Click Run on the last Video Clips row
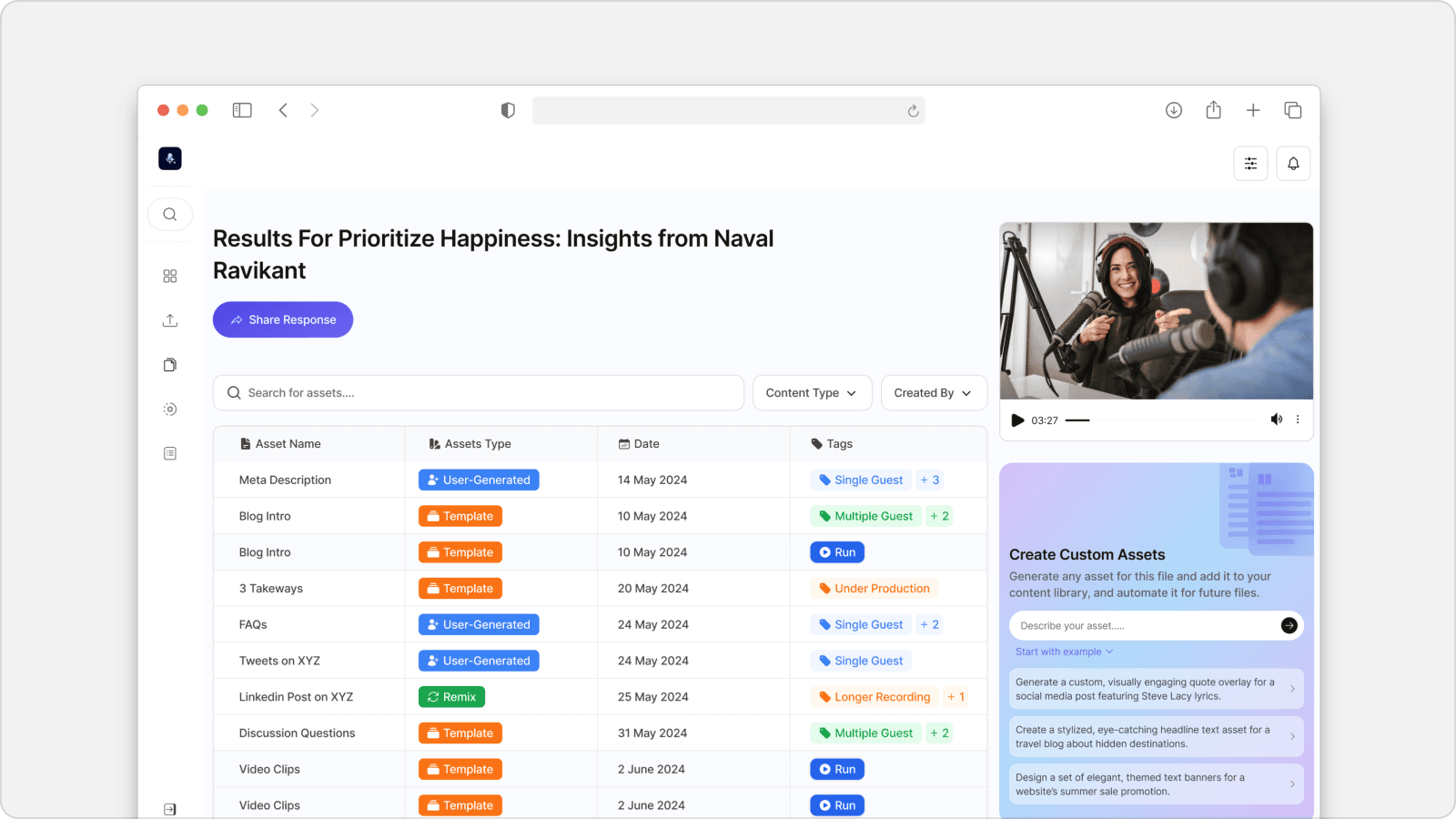Screen dimensions: 1456x819 point(837,805)
